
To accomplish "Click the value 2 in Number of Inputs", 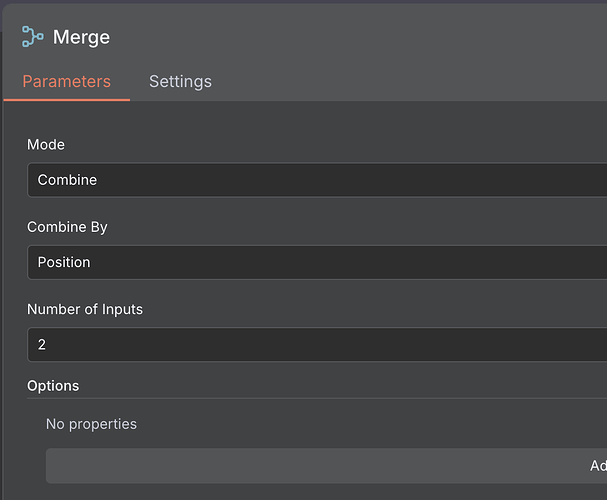I will [42, 344].
